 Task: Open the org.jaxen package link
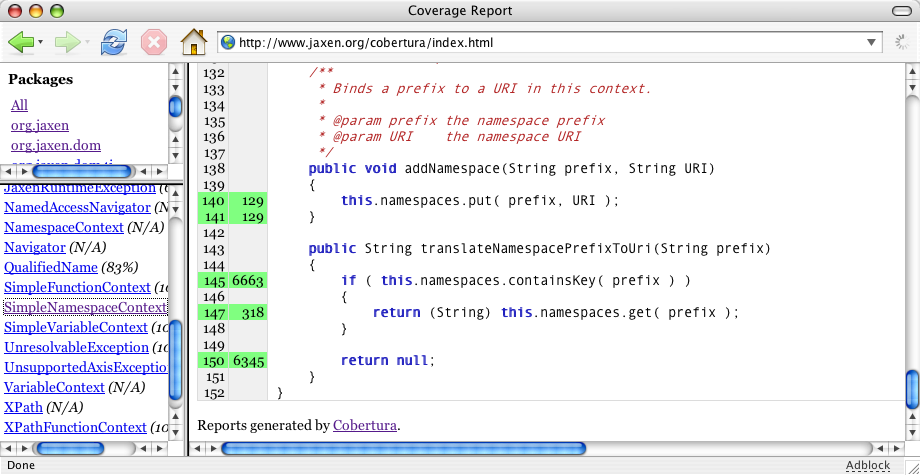pos(40,125)
